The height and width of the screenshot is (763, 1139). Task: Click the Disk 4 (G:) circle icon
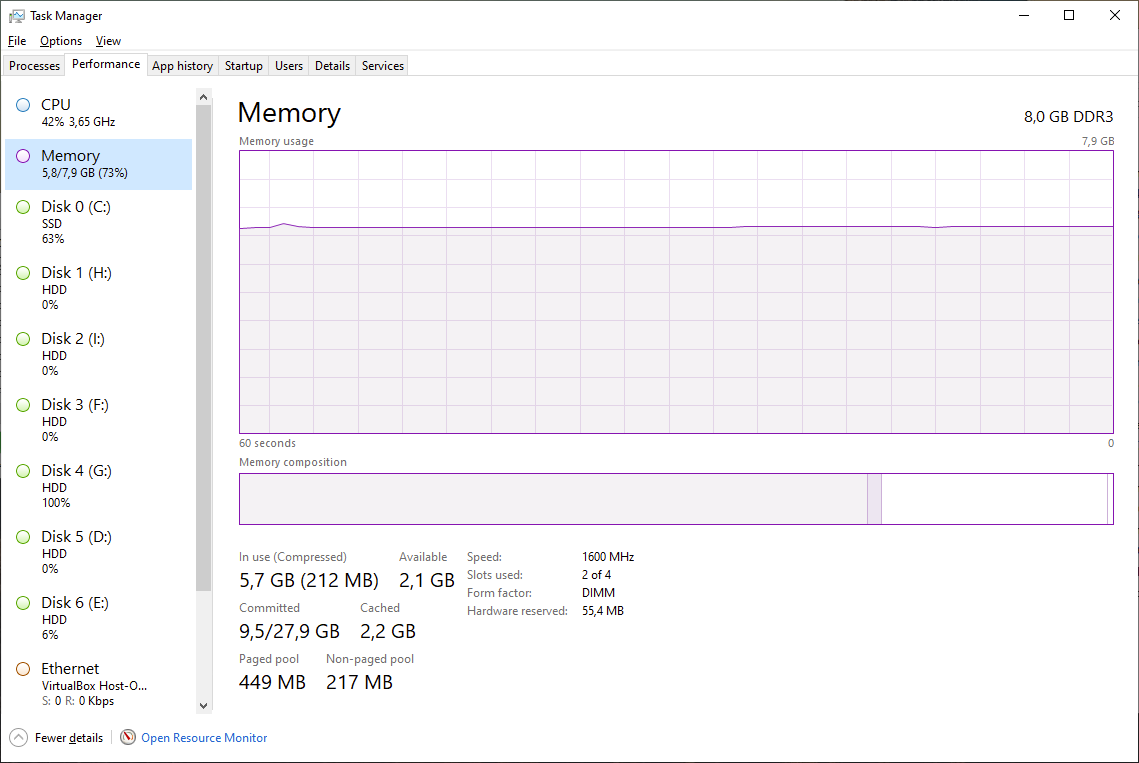(23, 471)
